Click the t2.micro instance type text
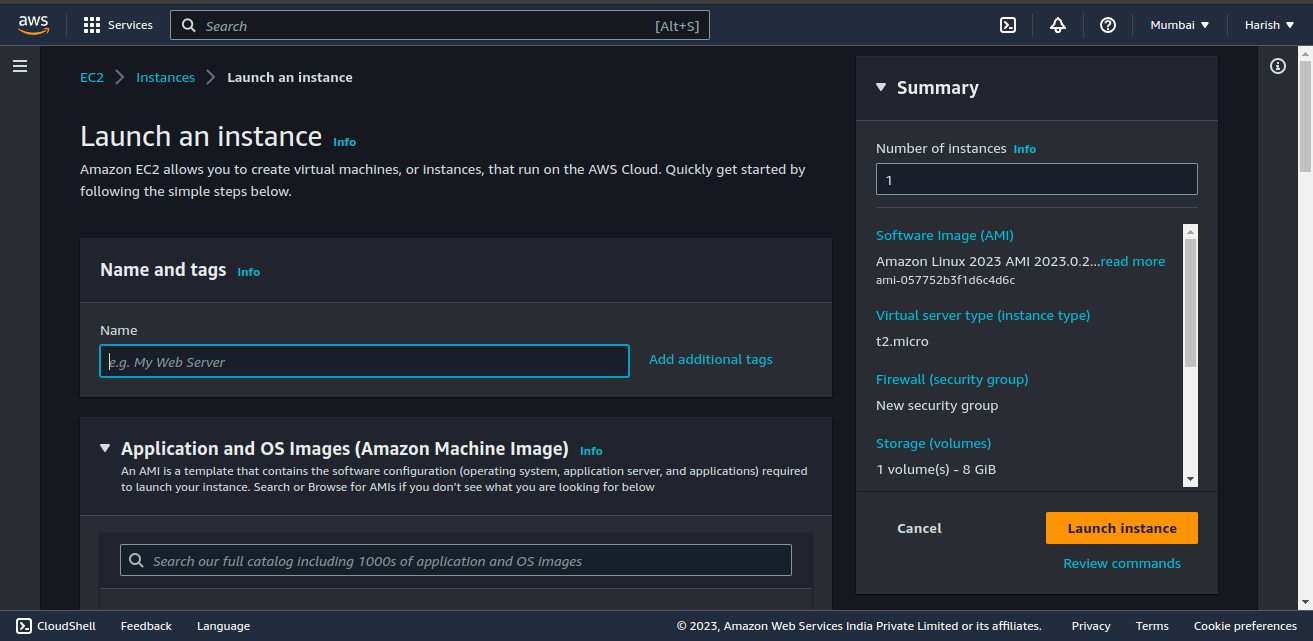 [902, 341]
